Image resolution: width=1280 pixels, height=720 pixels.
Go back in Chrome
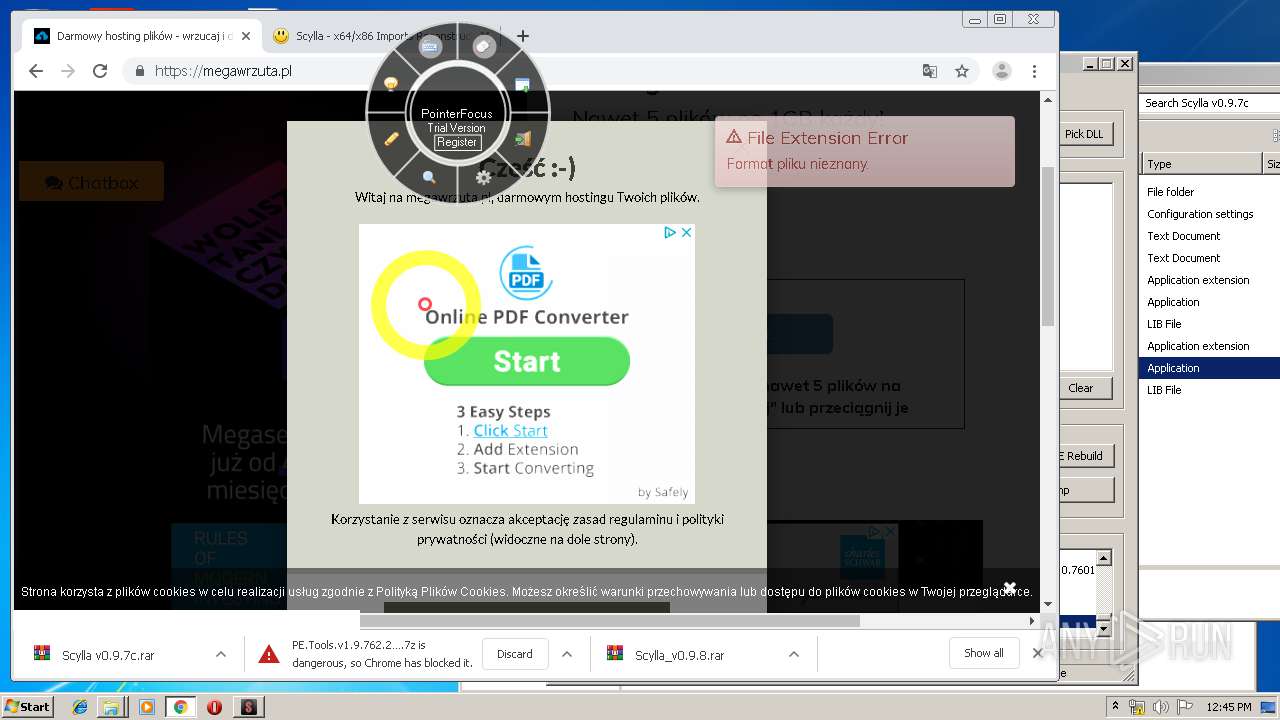pos(36,71)
